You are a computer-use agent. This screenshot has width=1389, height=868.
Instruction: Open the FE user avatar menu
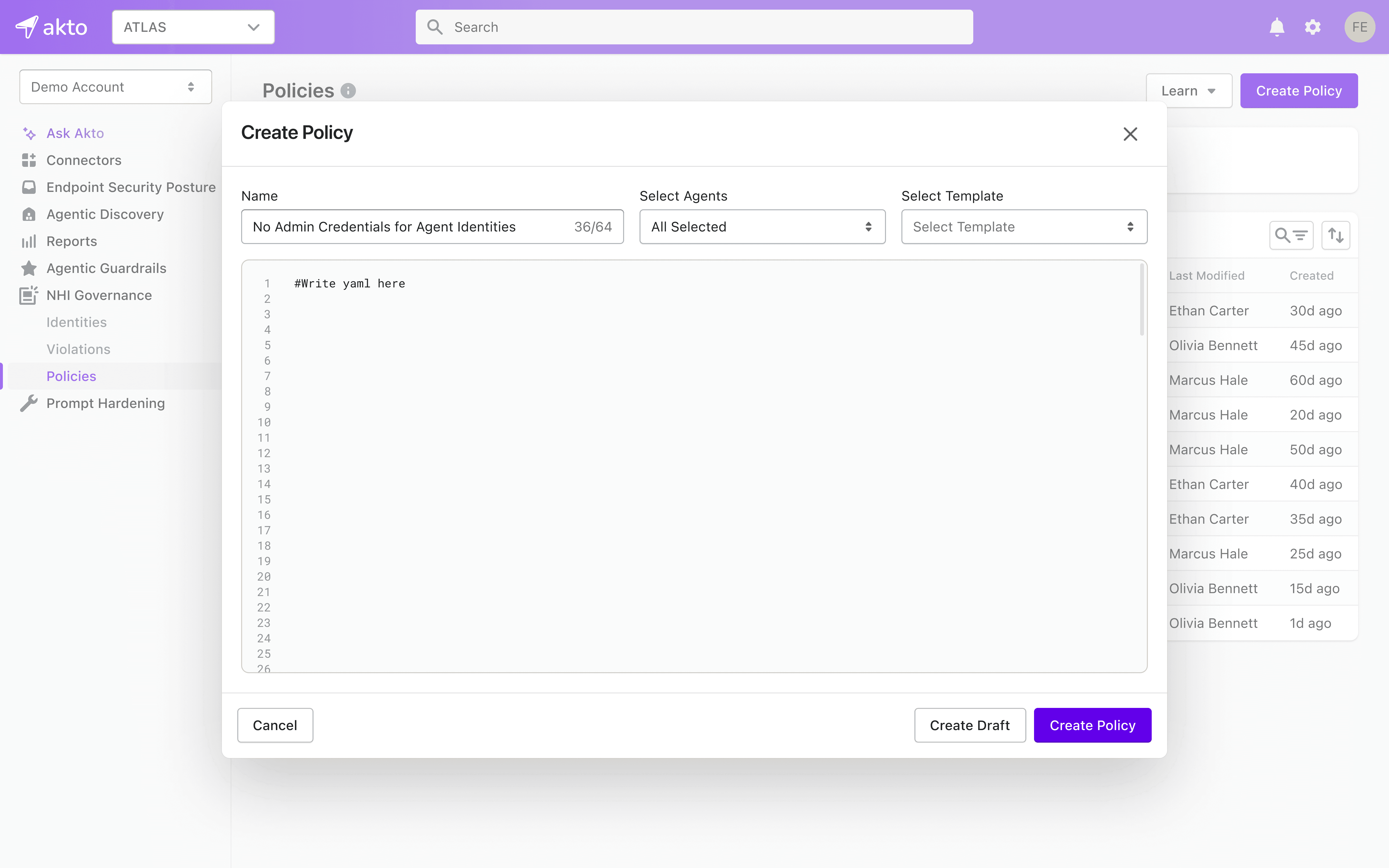point(1360,27)
